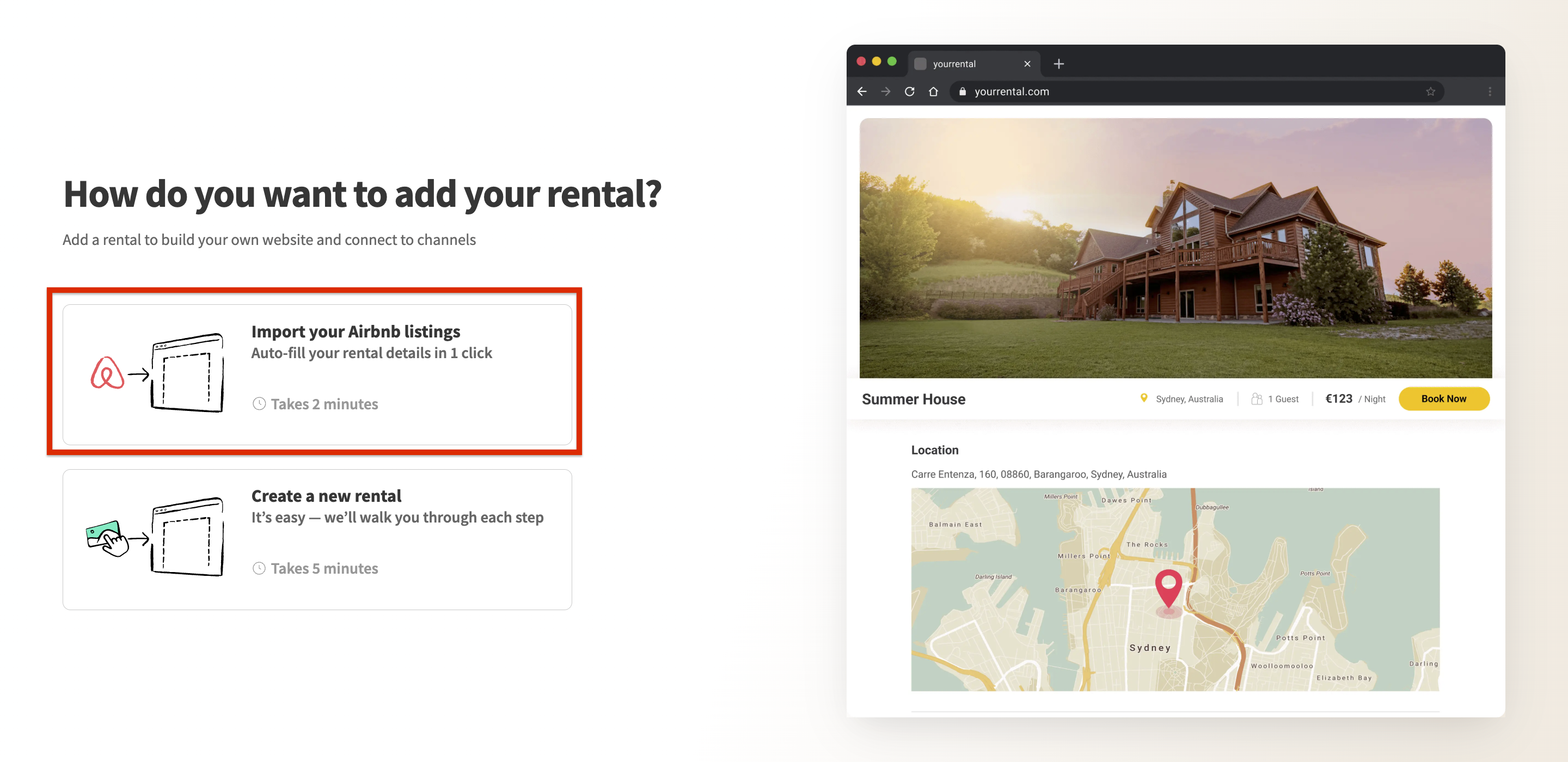Click the bookmark star in address bar

click(x=1430, y=91)
